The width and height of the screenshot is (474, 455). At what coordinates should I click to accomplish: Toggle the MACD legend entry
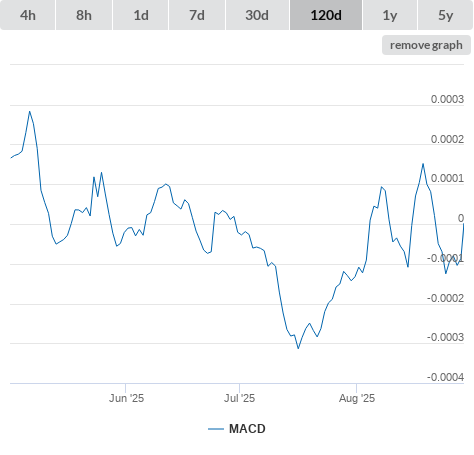(237, 429)
